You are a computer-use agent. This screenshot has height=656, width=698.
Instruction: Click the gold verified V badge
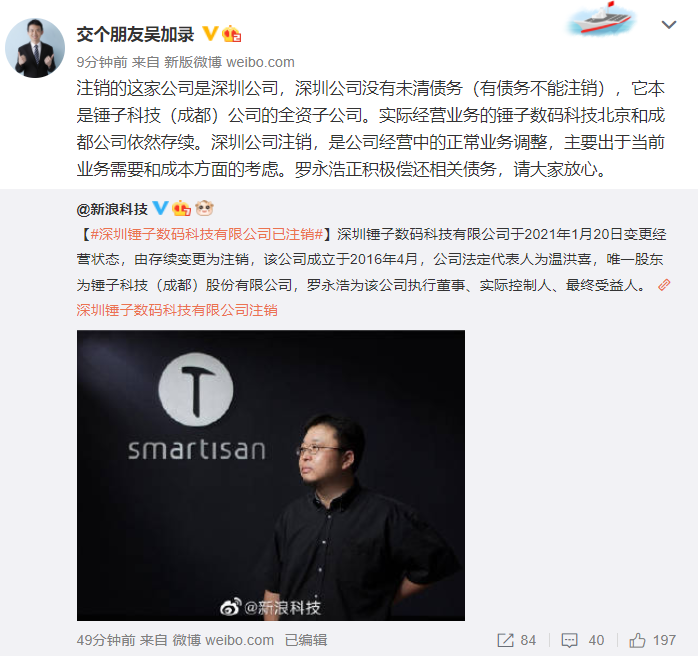click(210, 34)
